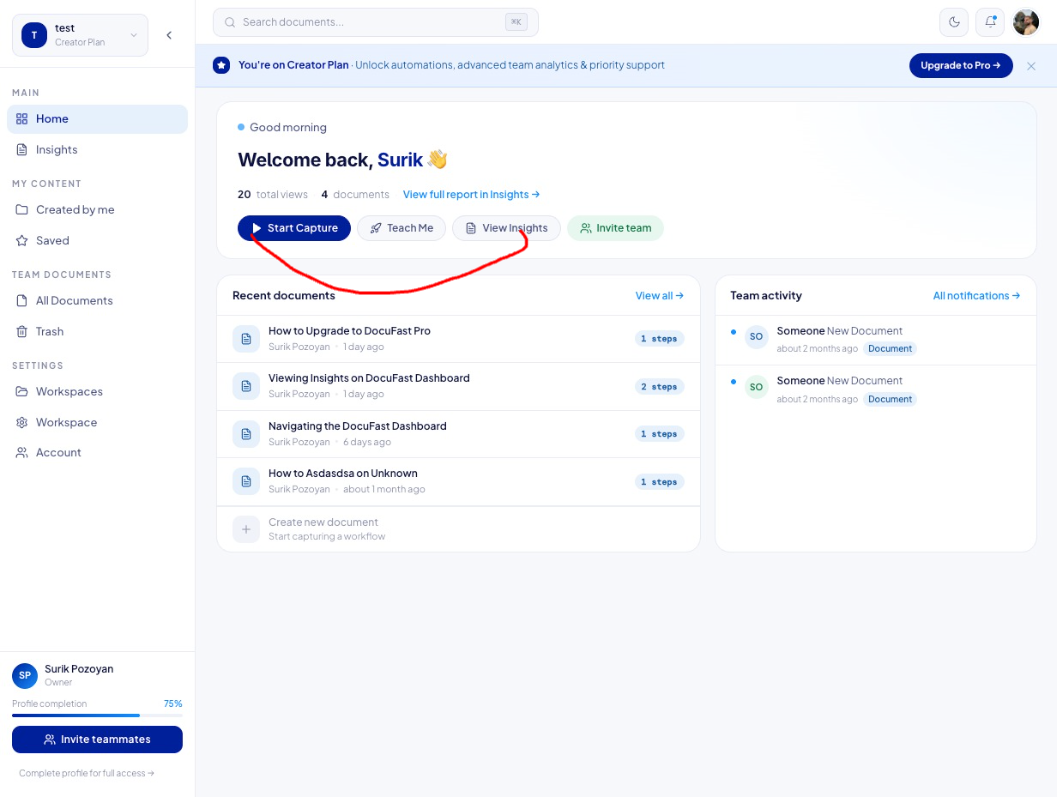This screenshot has width=1057, height=797.
Task: Open the notifications bell
Action: 990,22
